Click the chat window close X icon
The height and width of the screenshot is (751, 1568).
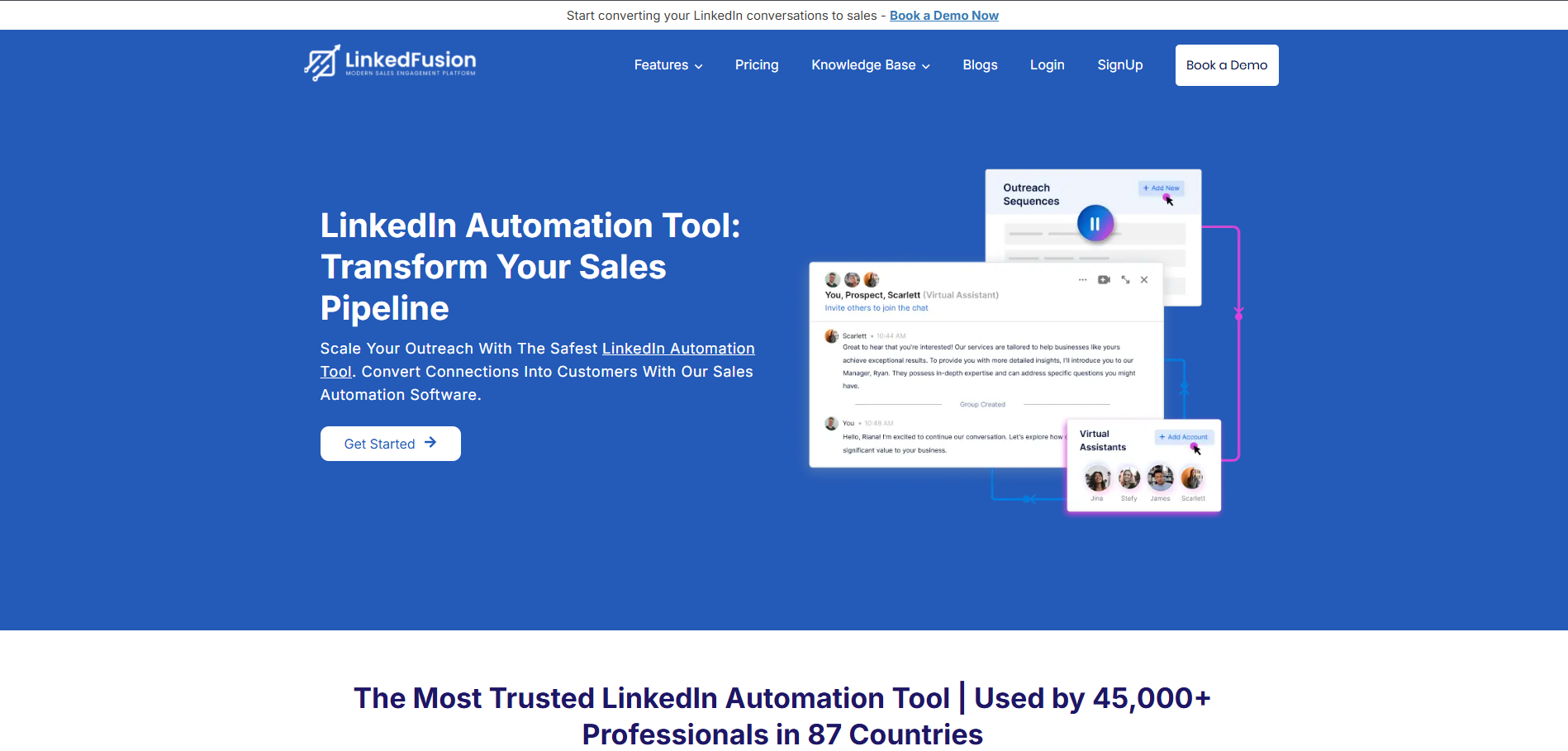pyautogui.click(x=1144, y=280)
